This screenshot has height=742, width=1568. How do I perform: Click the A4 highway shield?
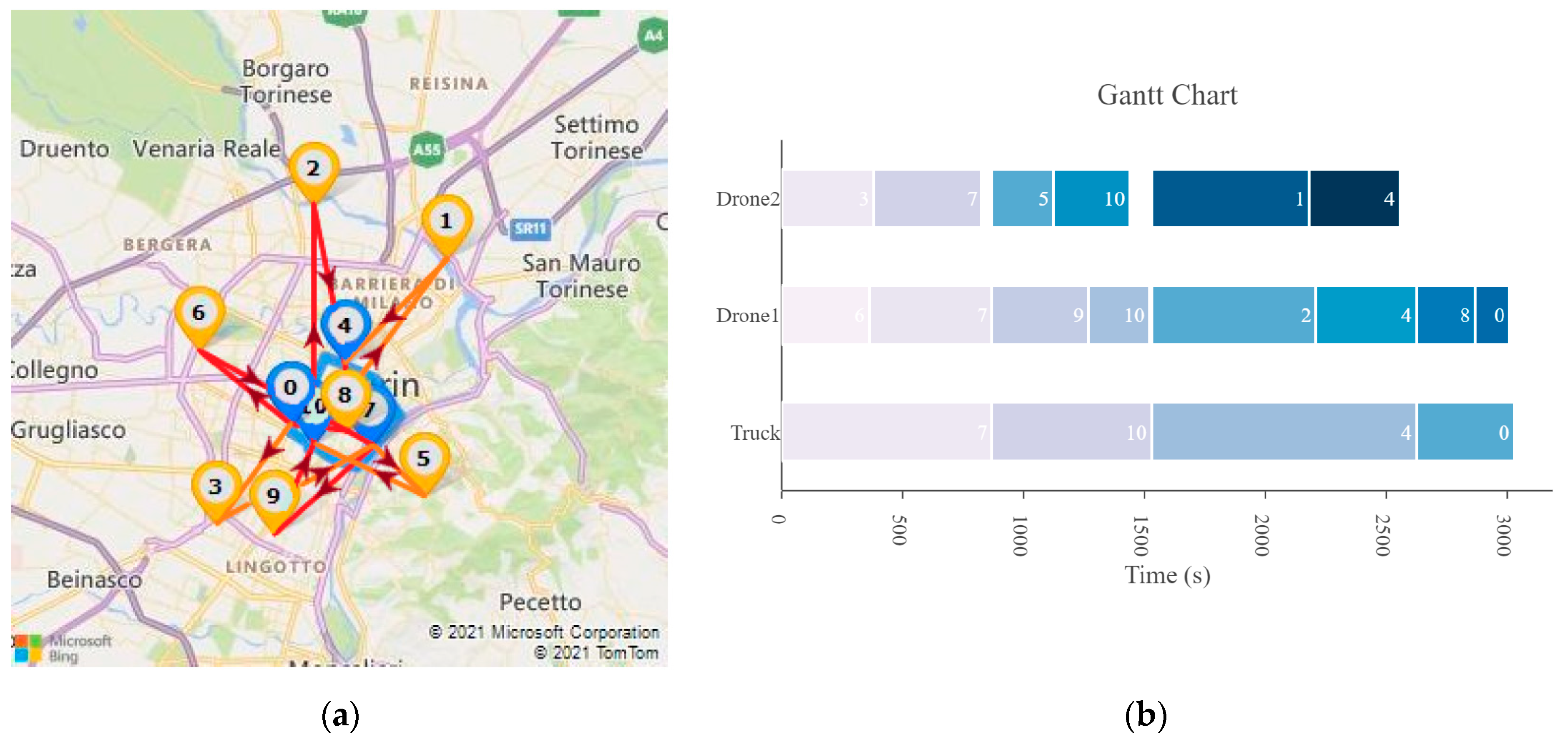click(x=654, y=35)
